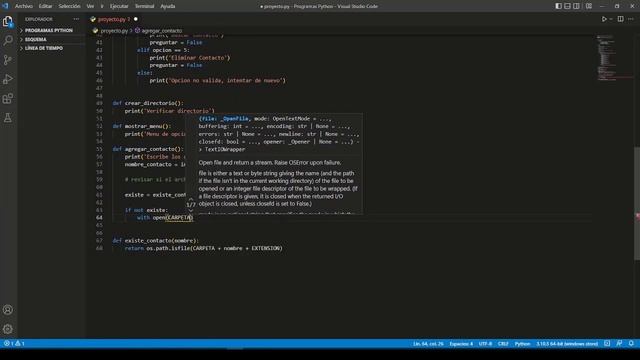Click 'Opcion no valida' print statement
640x360 pixels.
(x=217, y=80)
